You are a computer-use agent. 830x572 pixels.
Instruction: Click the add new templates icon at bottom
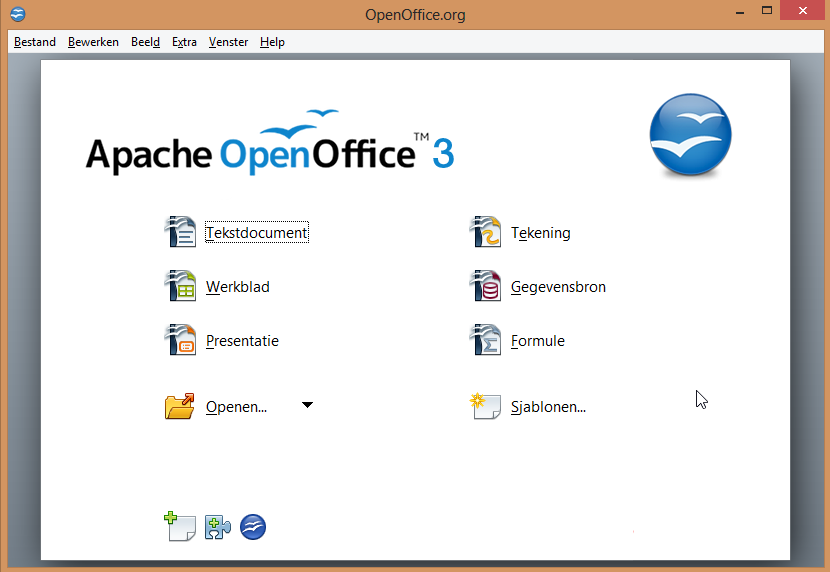[180, 526]
